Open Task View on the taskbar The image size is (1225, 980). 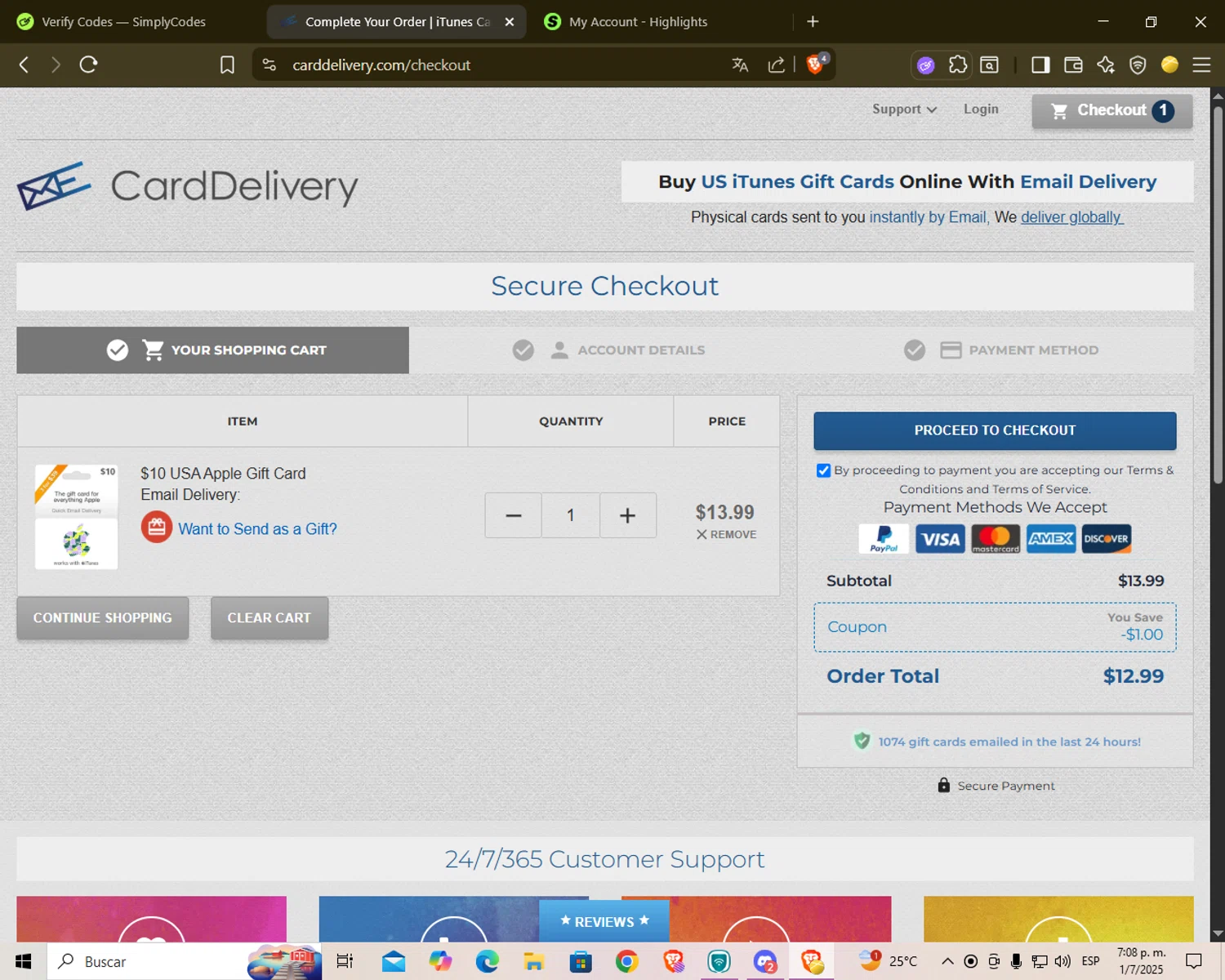[345, 961]
